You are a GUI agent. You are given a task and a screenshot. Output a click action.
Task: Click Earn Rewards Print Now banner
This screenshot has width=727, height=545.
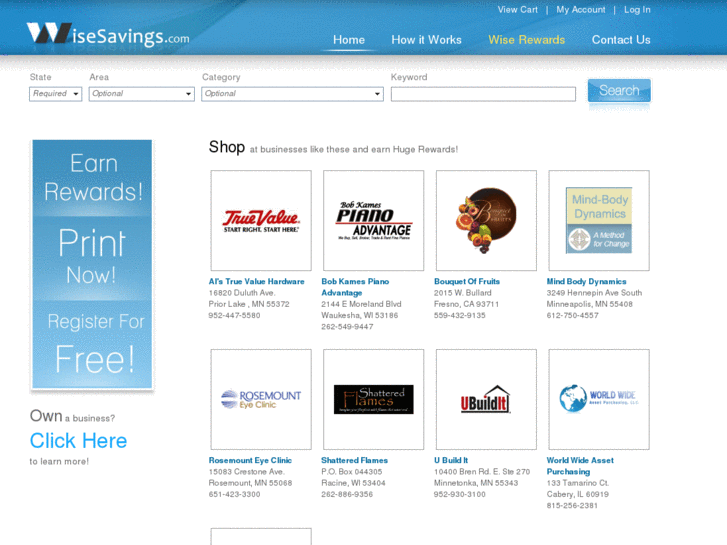click(92, 264)
